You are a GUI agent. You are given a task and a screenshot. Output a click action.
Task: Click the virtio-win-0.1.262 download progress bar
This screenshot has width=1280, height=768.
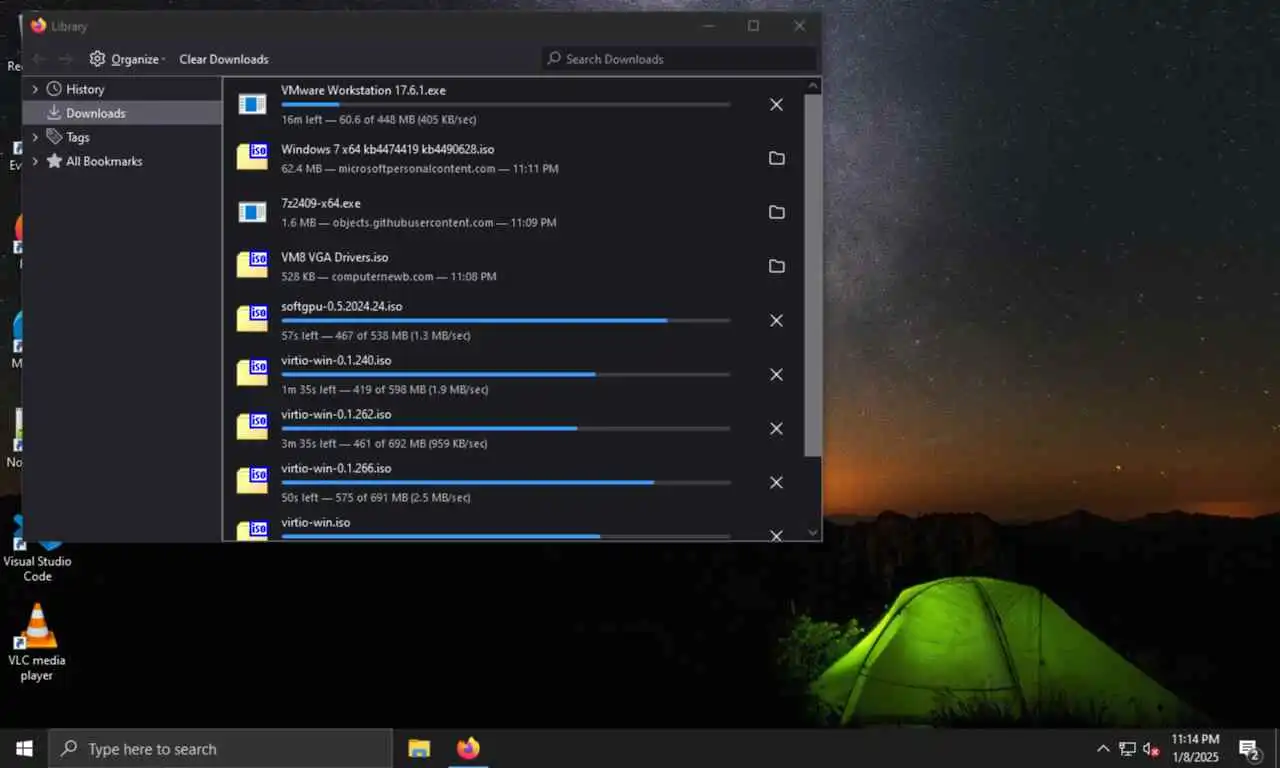pyautogui.click(x=506, y=428)
